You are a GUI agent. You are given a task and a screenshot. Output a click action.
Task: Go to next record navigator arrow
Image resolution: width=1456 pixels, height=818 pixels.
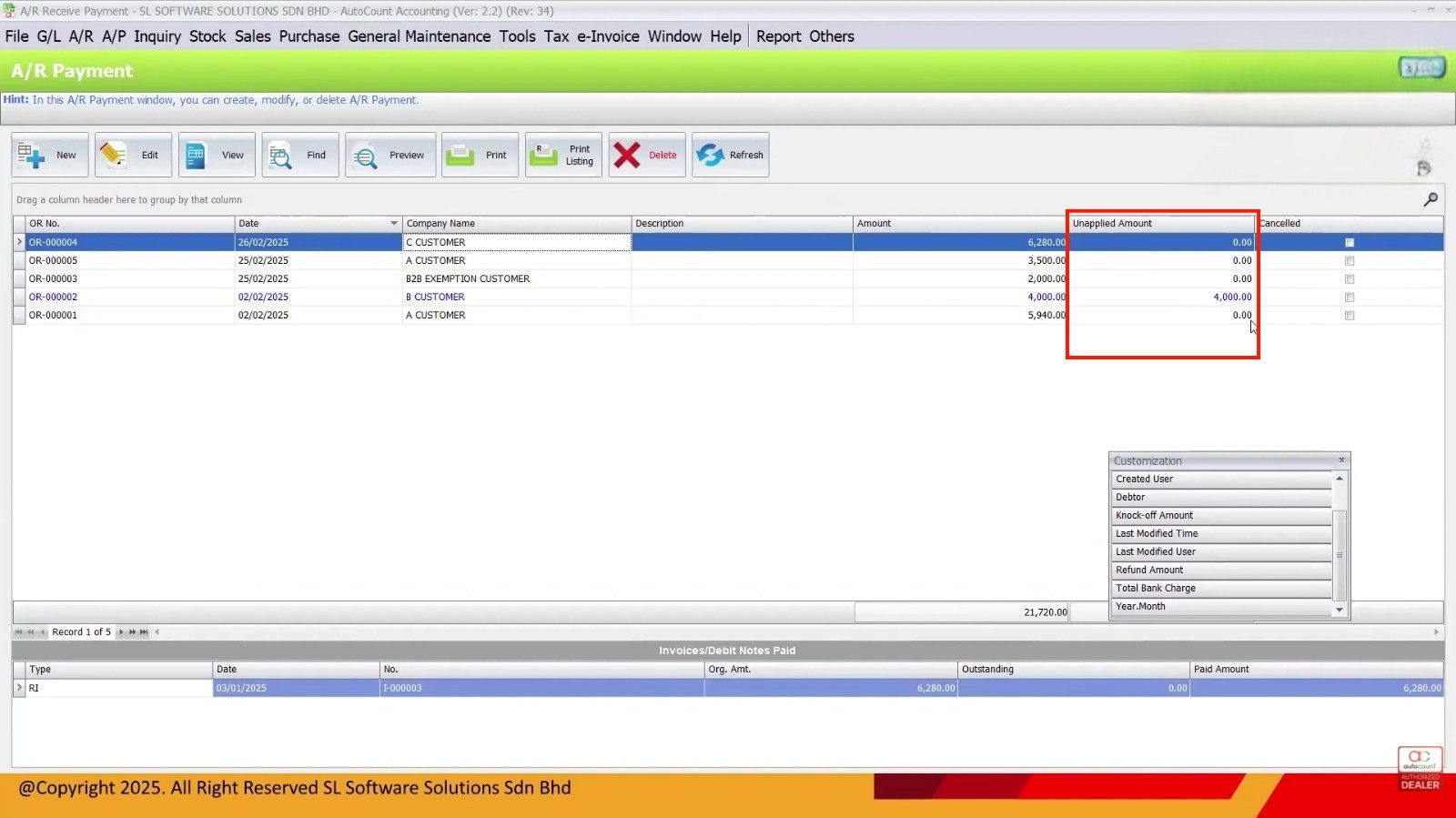tap(121, 631)
